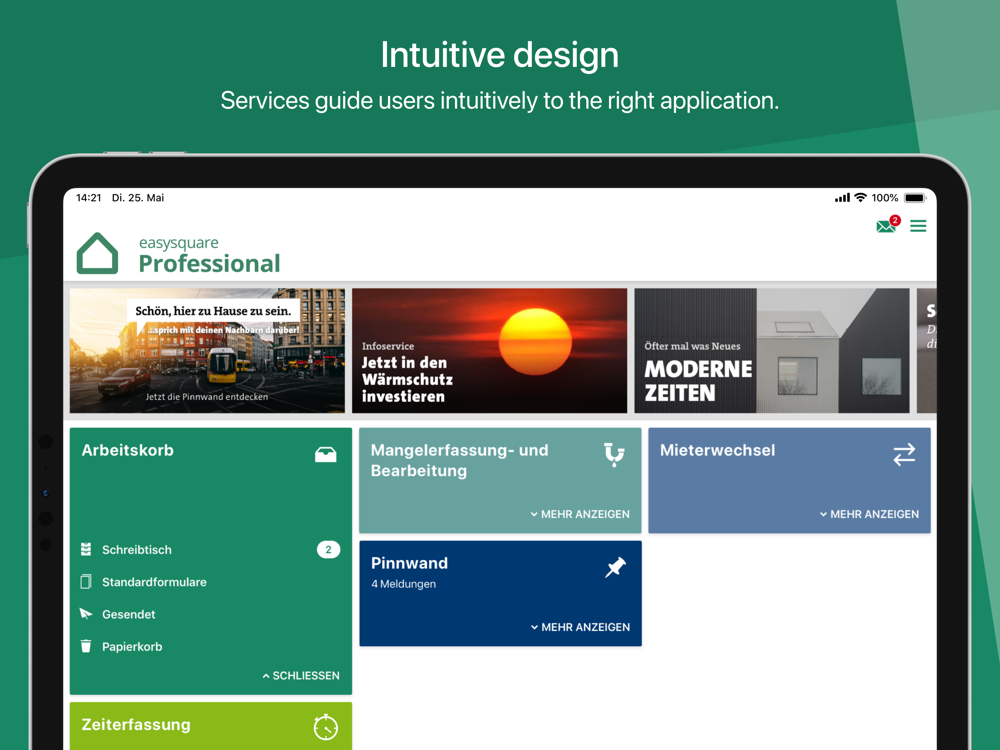The image size is (1000, 750).
Task: Click the Standardformulare document icon
Action: coord(86,582)
